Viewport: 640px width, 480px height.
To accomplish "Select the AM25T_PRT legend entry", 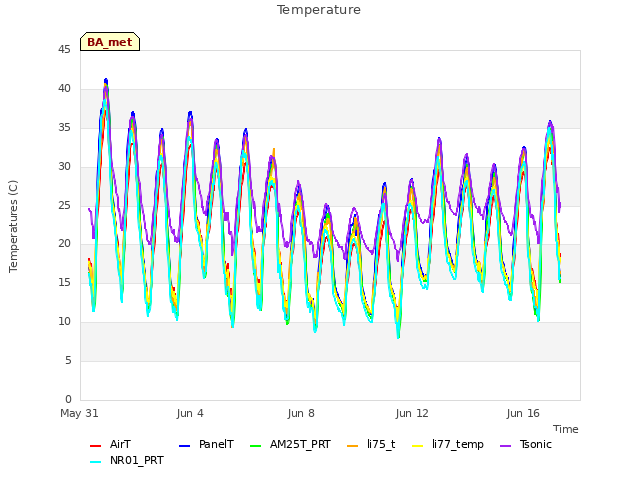I will (x=290, y=444).
